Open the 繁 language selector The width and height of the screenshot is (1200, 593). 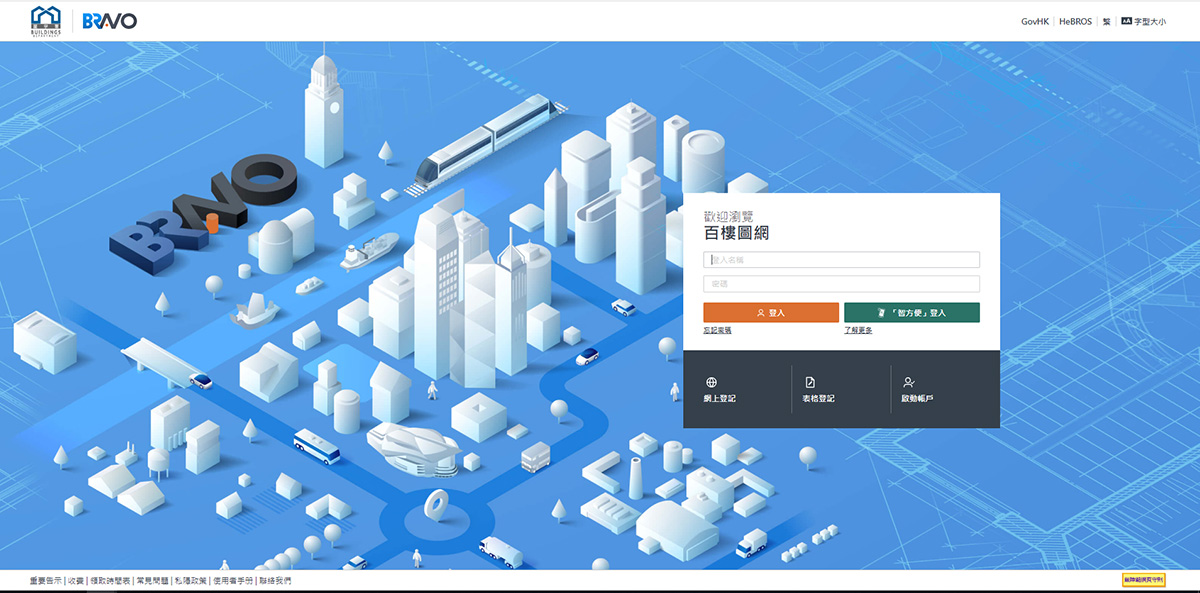1107,21
